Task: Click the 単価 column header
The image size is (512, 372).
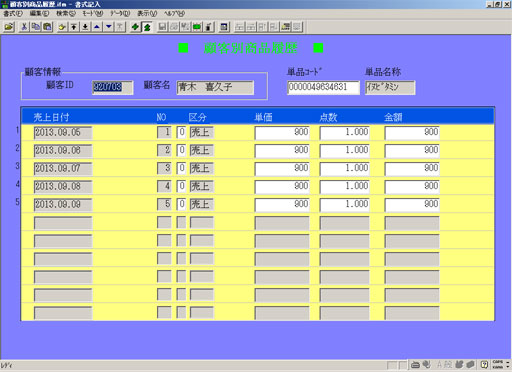Action: [x=263, y=117]
